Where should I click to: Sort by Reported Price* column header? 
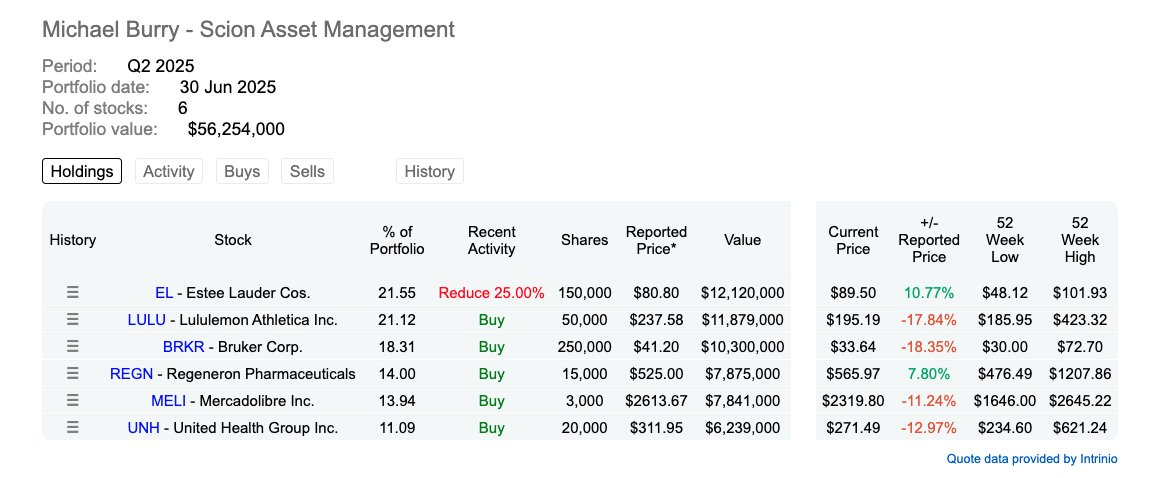tap(656, 240)
